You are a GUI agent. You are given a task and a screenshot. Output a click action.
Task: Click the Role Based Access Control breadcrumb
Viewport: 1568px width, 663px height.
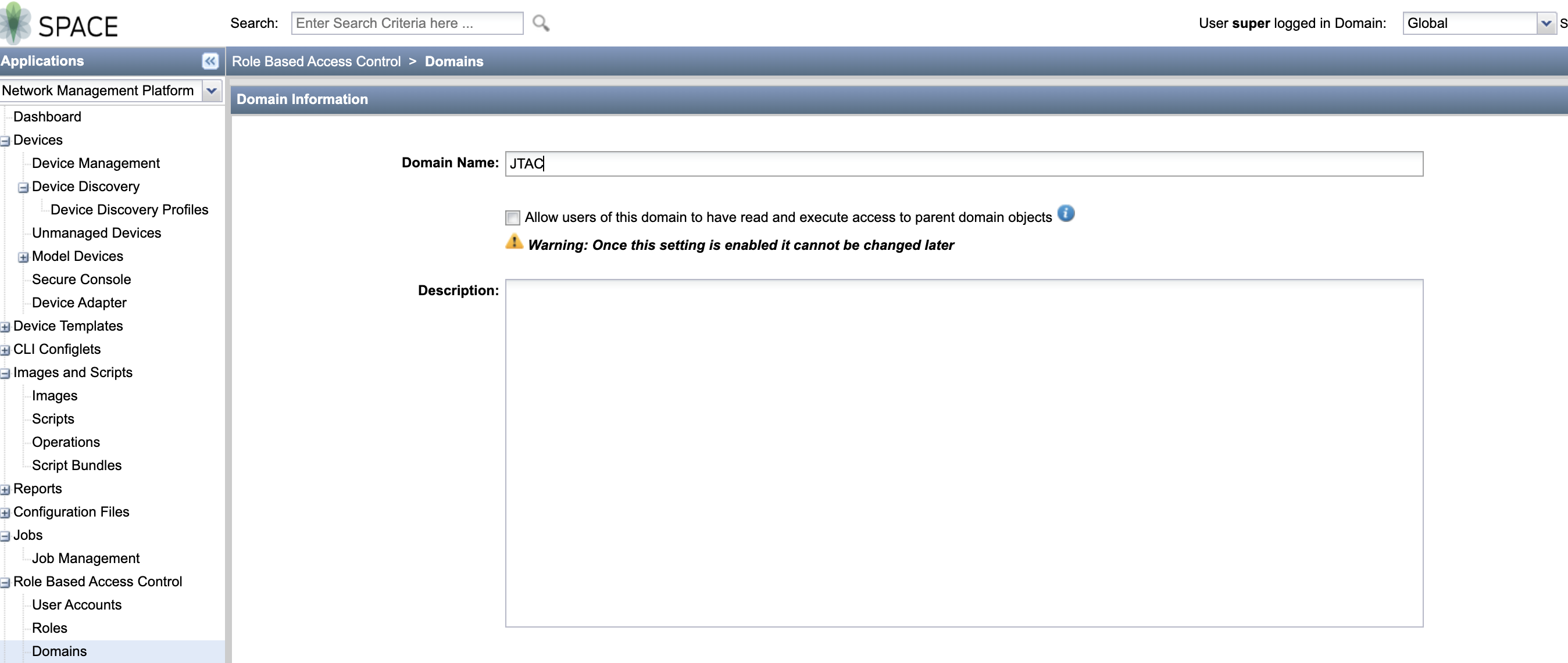click(x=316, y=61)
